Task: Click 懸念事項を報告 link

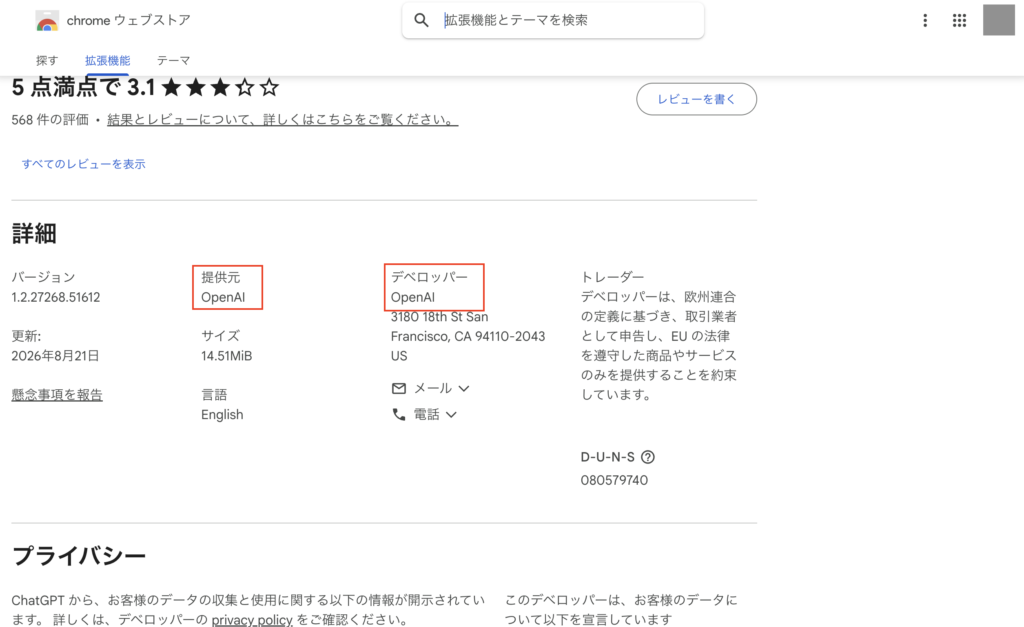Action: (57, 394)
